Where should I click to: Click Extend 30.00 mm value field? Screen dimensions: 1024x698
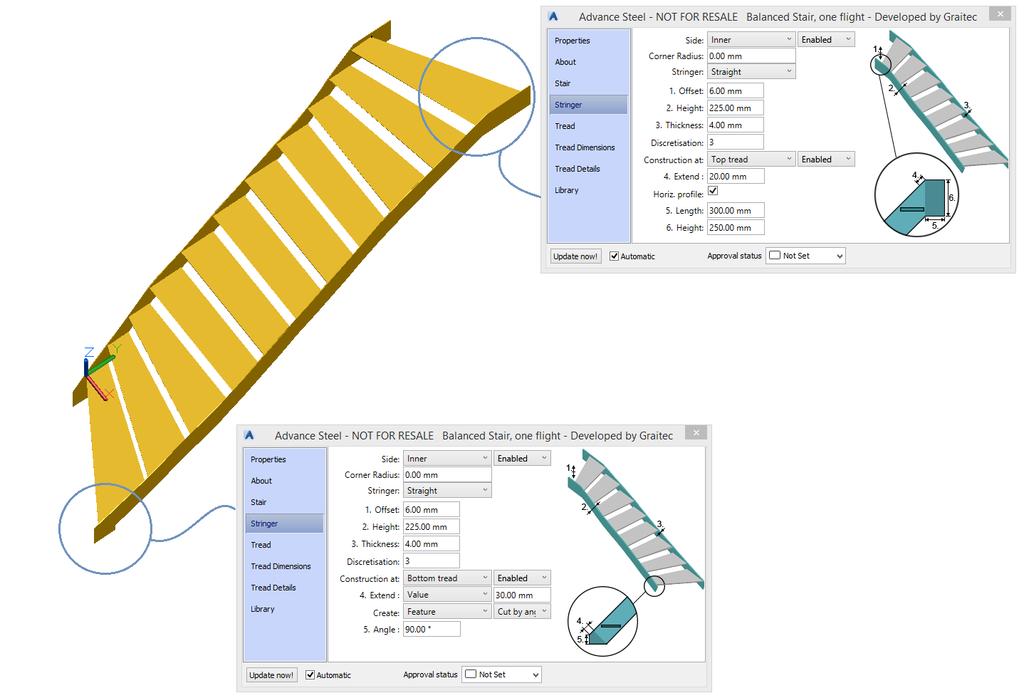(522, 595)
